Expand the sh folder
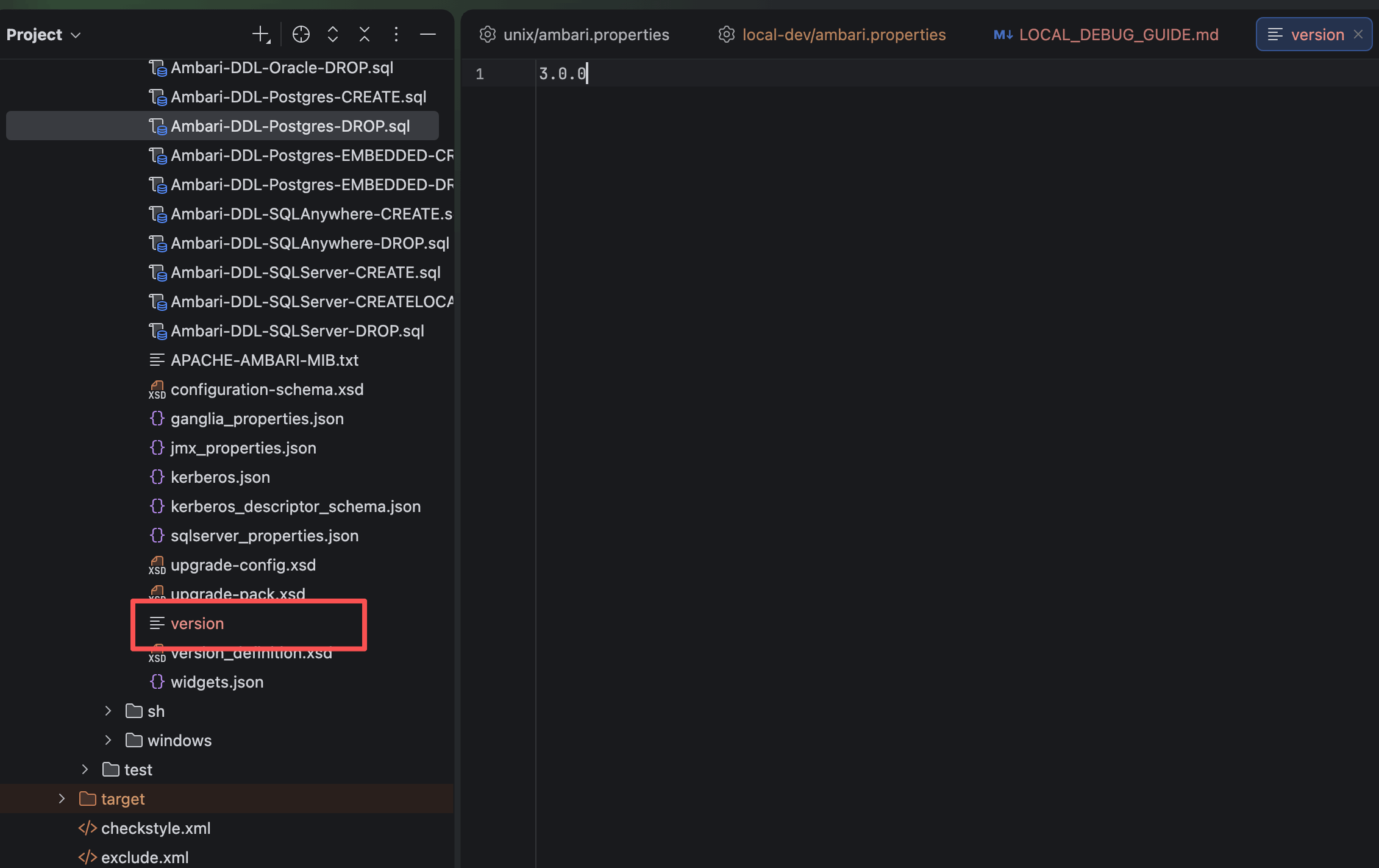The width and height of the screenshot is (1379, 868). pos(108,711)
